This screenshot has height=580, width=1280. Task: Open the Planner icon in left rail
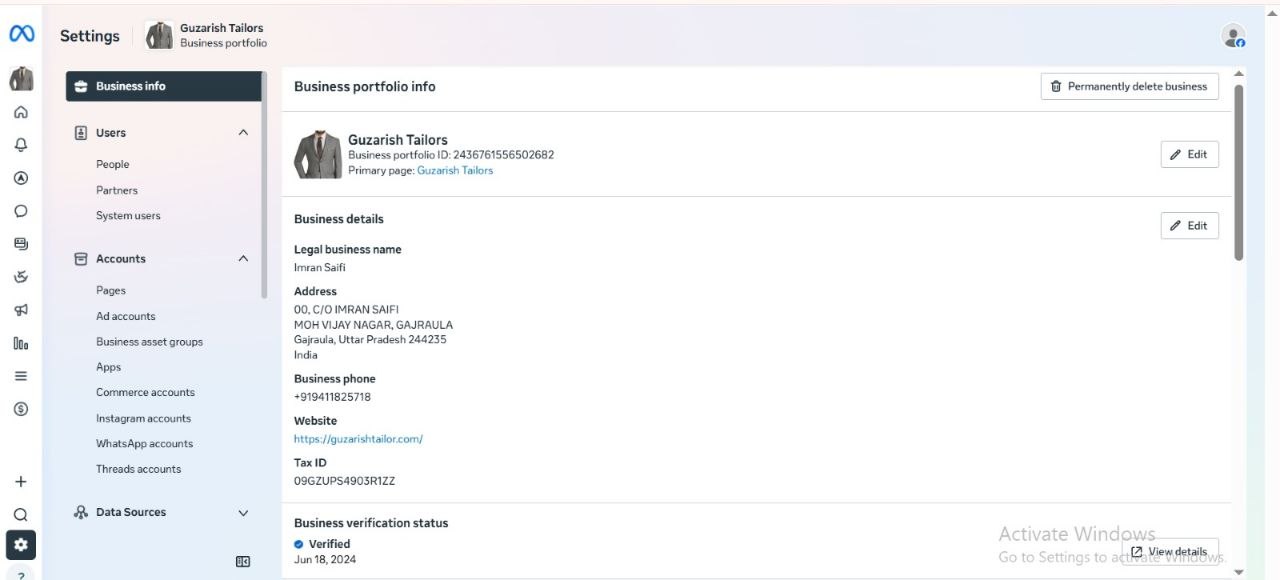tap(21, 277)
